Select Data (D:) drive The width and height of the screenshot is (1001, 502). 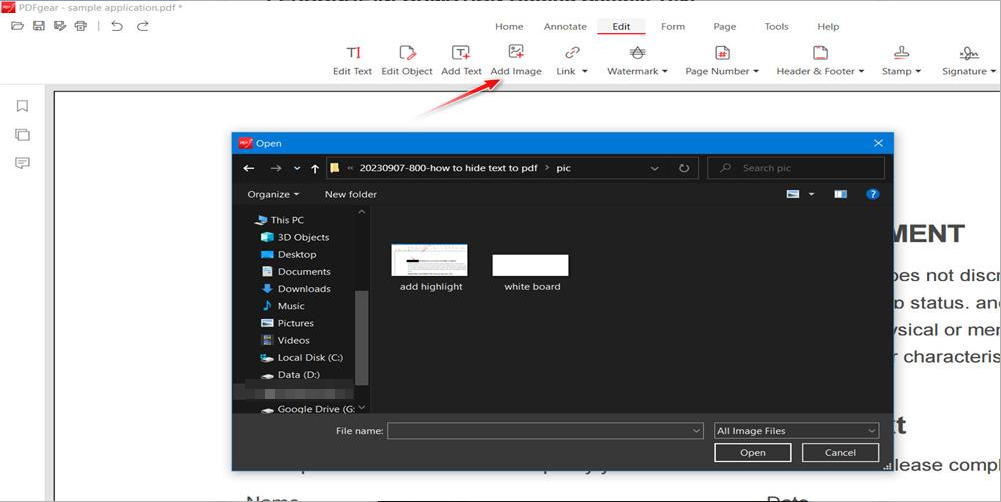coord(290,375)
